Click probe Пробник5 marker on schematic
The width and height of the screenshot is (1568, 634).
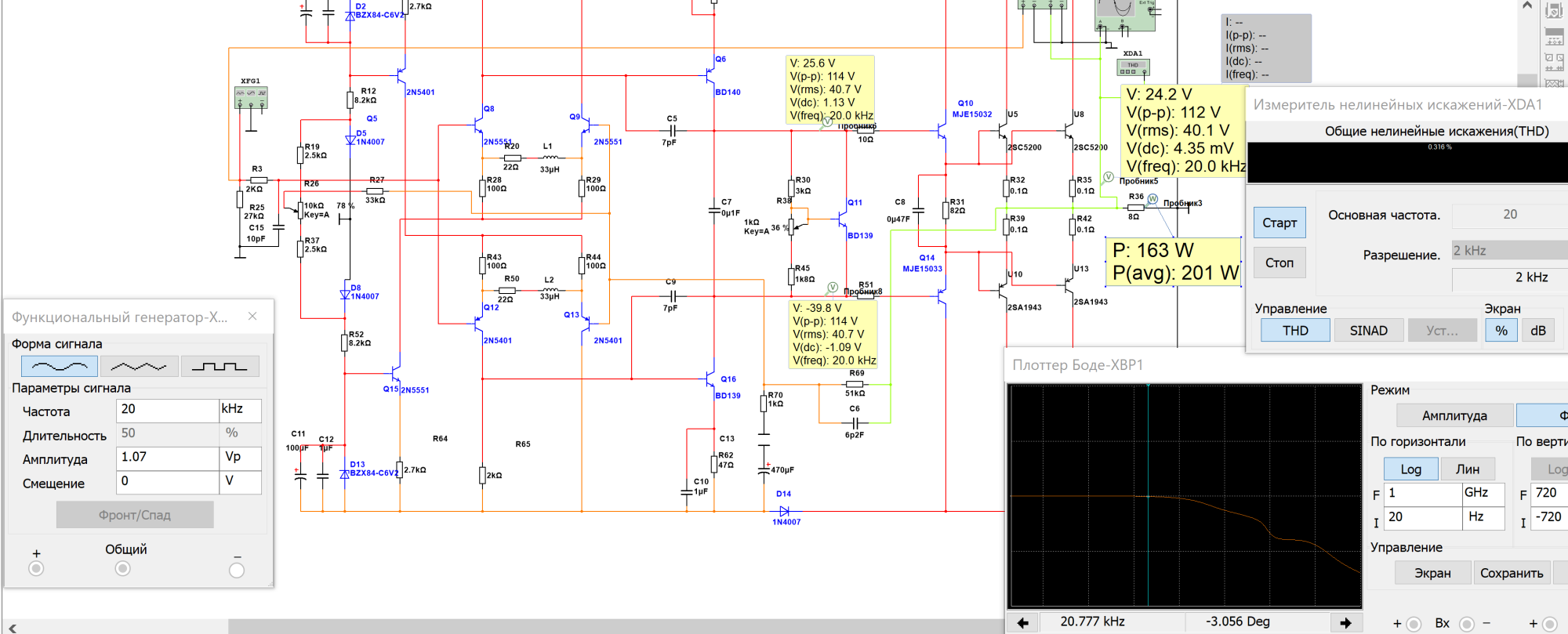1109,177
